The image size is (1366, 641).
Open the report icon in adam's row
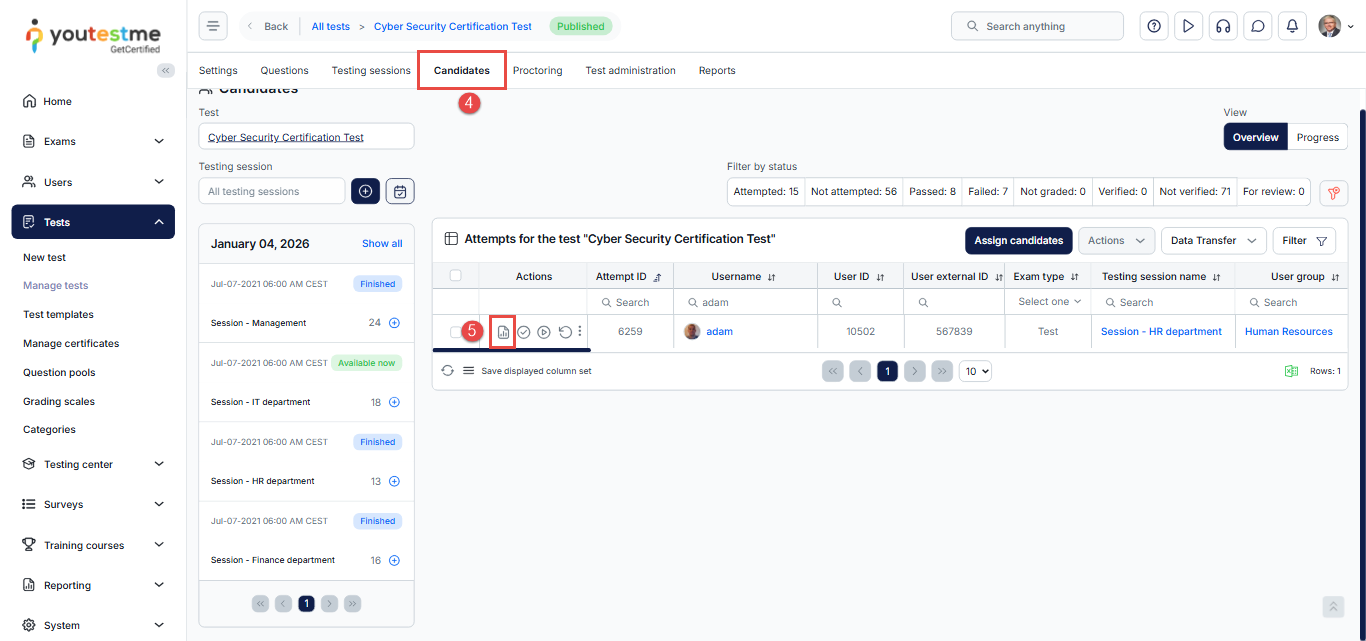coord(503,332)
